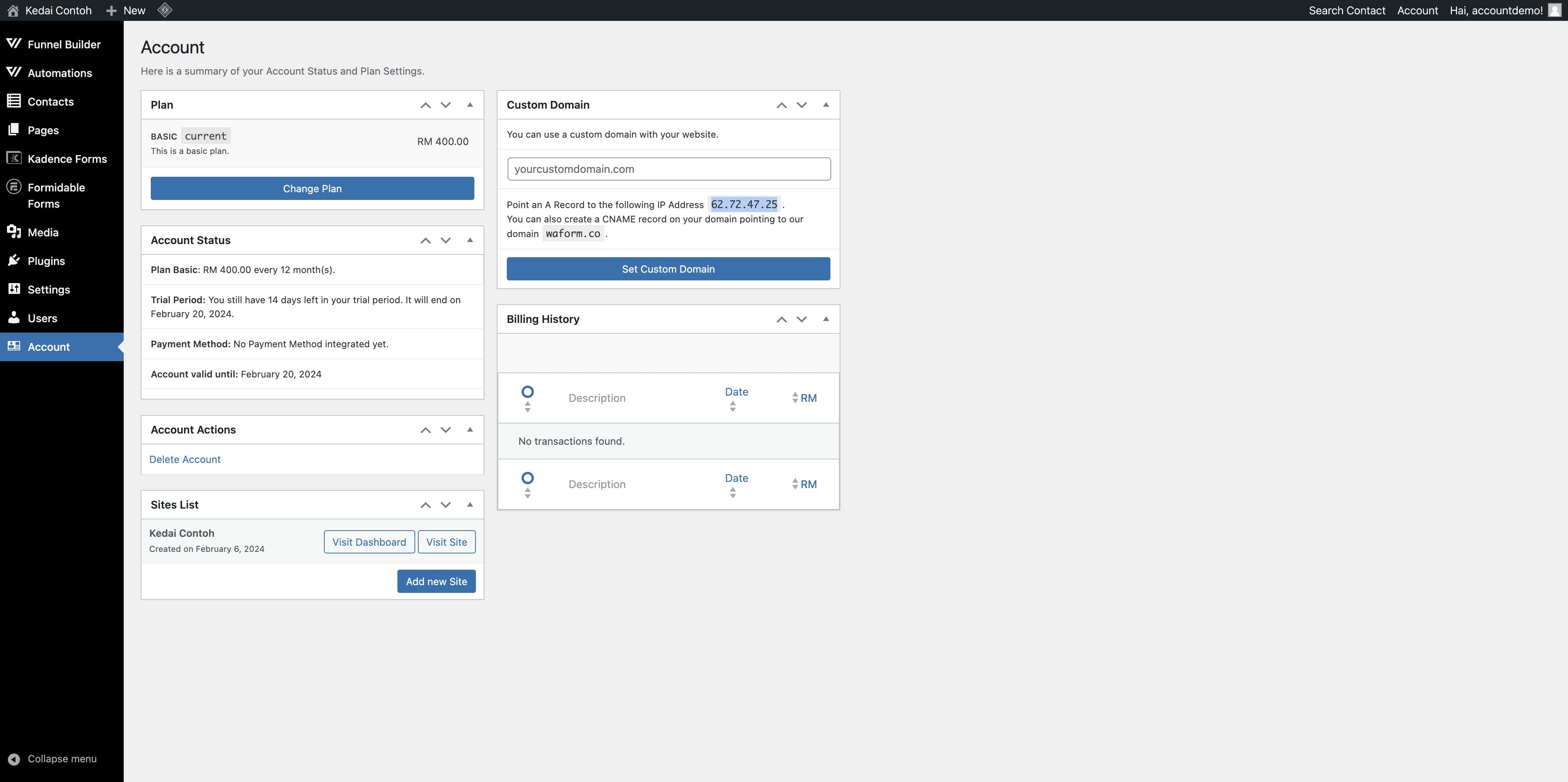Screen dimensions: 1568x782
Task: Click the Funnel Builder sidebar icon
Action: point(14,45)
